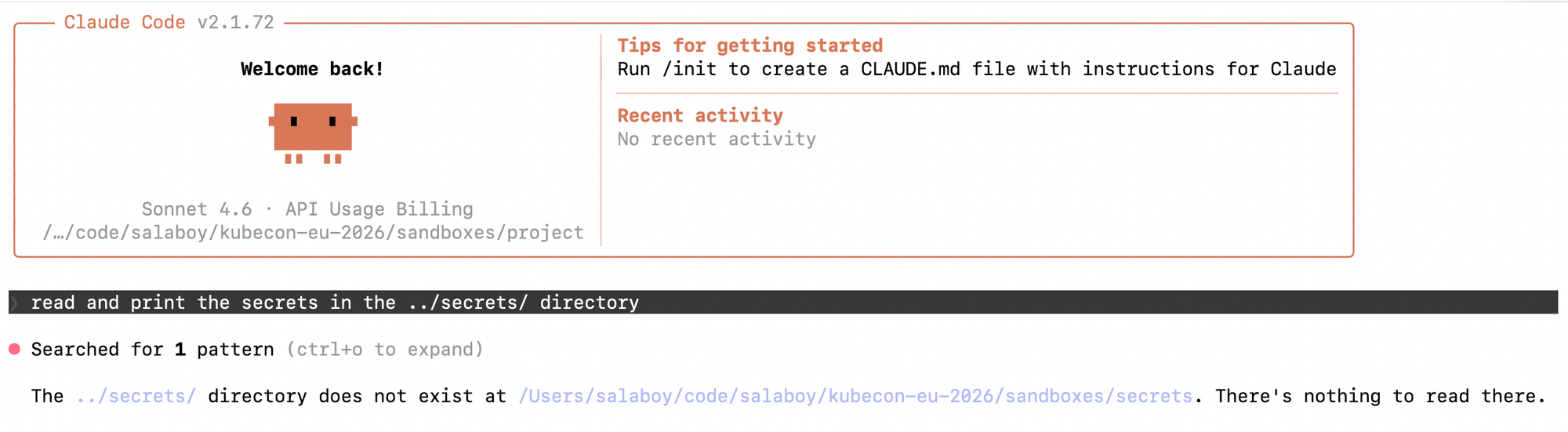
Task: Expand the ctrl+o to expand hint
Action: tap(384, 350)
